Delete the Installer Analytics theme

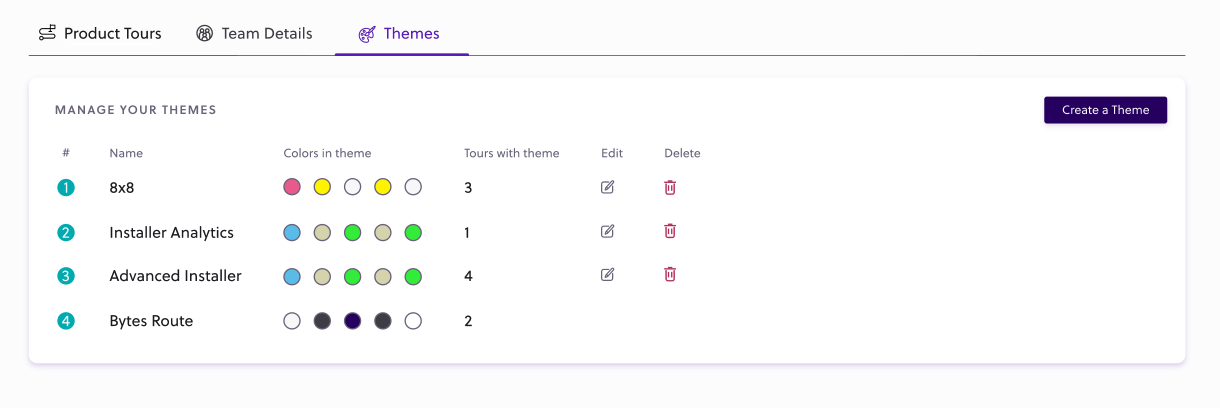point(670,231)
